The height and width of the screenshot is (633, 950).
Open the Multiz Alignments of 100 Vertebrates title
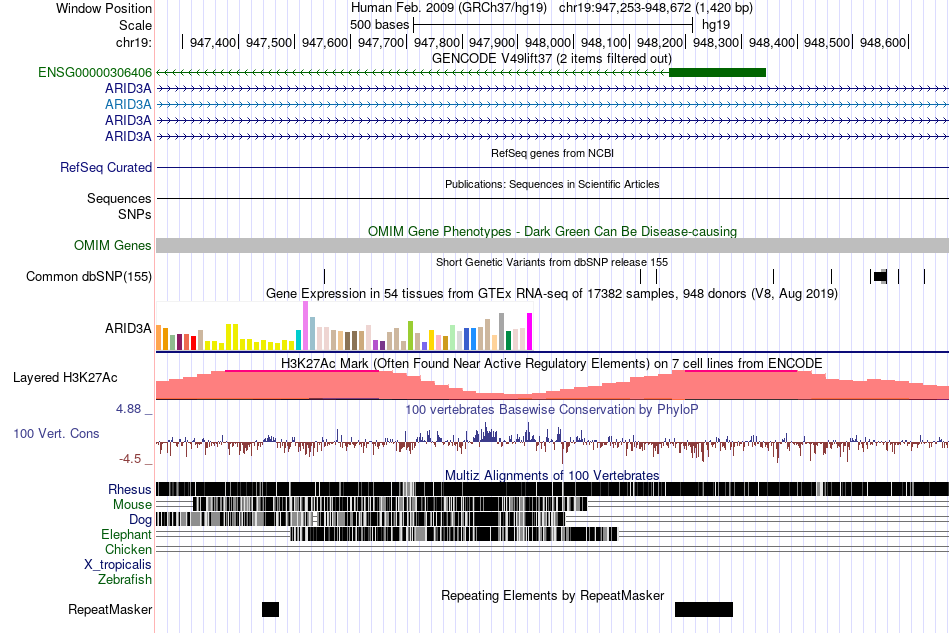pos(552,476)
